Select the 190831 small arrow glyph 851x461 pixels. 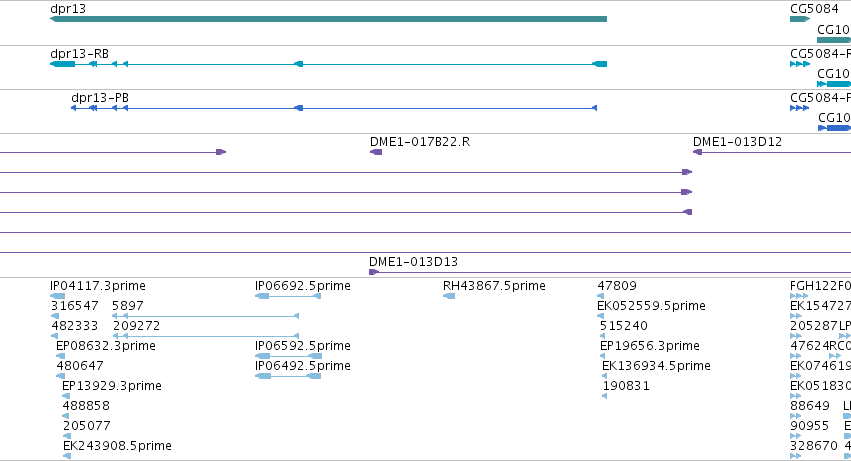tap(605, 396)
